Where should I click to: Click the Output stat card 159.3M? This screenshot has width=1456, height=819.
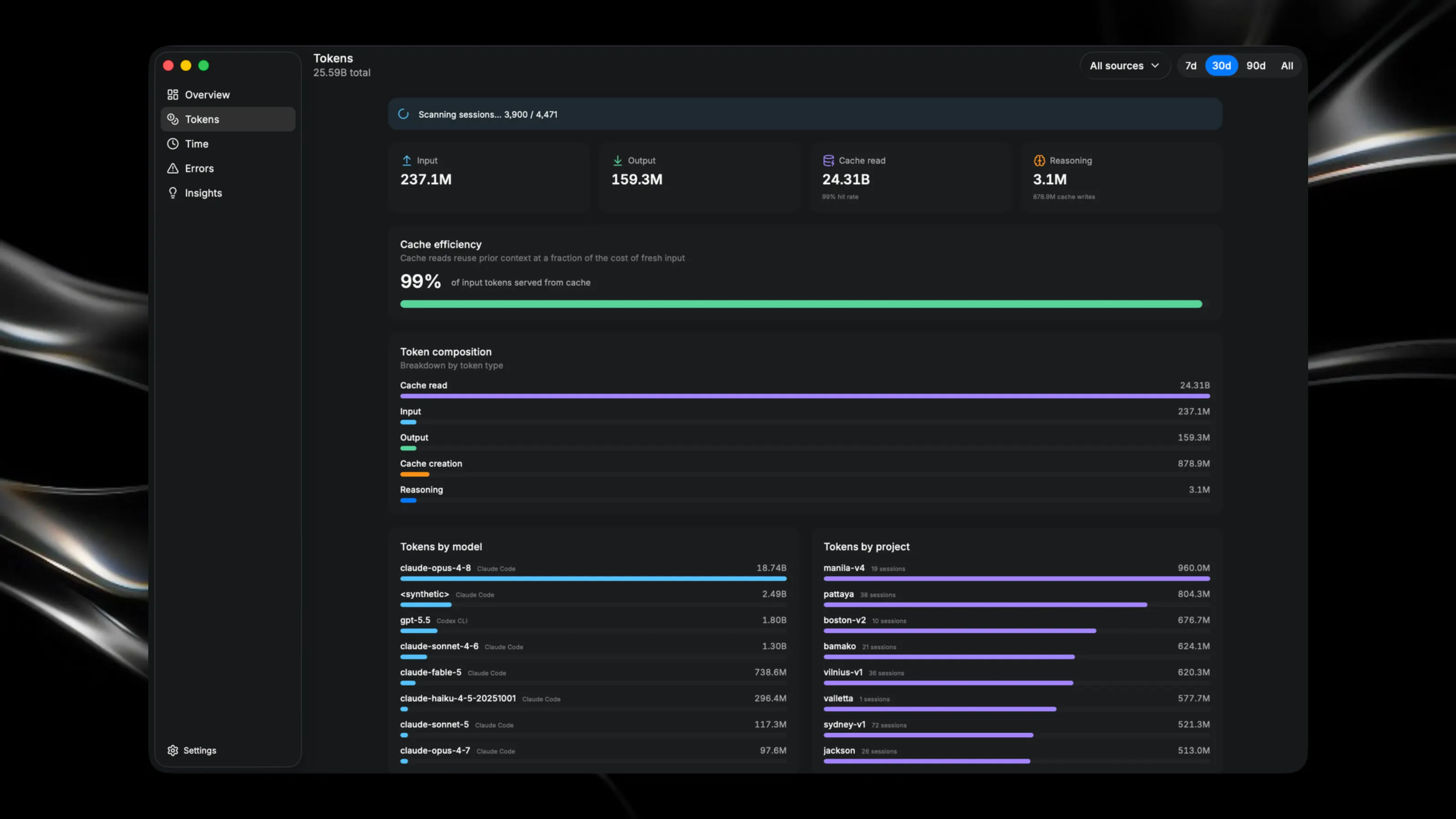coord(700,177)
